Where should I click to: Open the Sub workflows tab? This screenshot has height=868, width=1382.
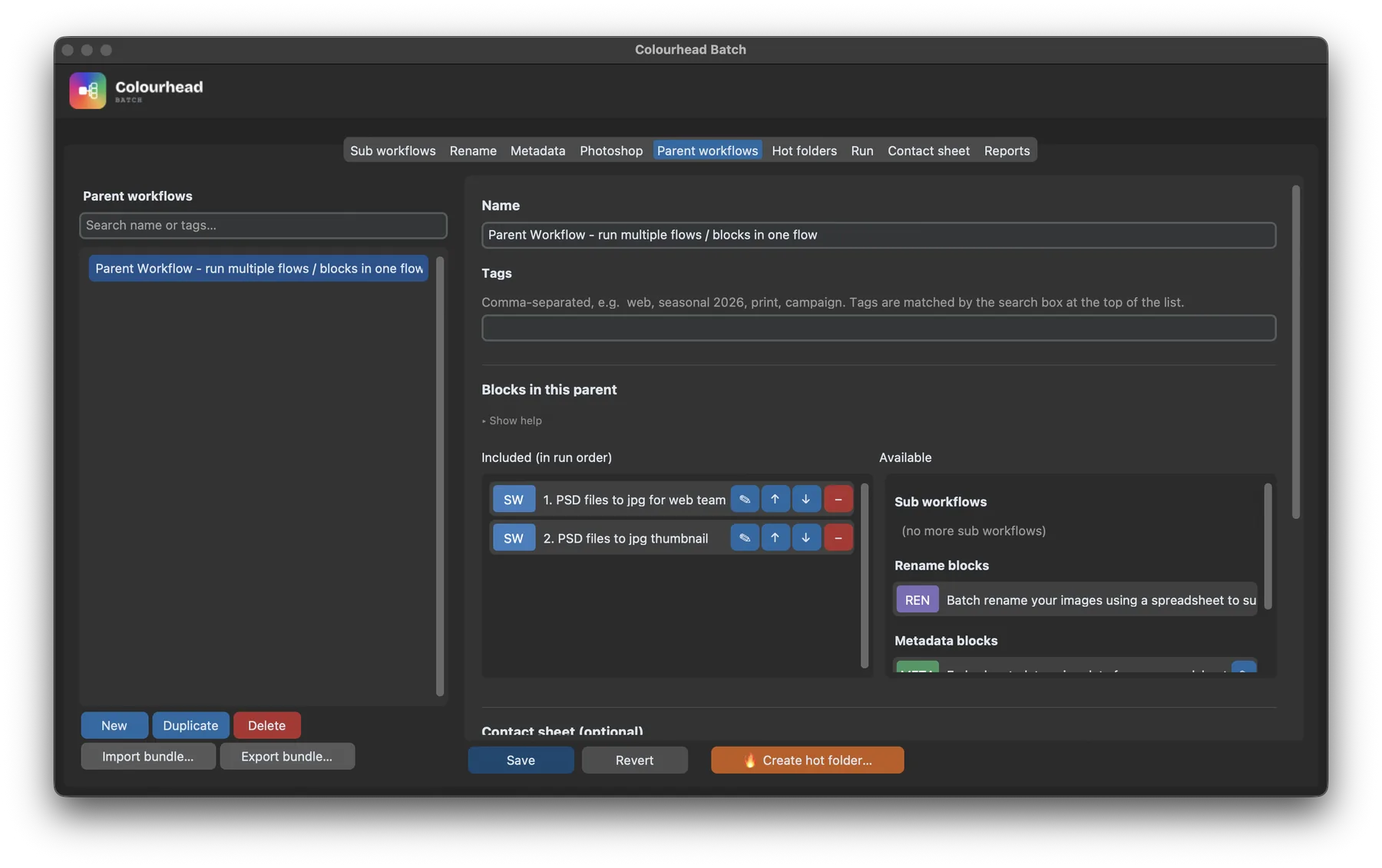tap(392, 150)
